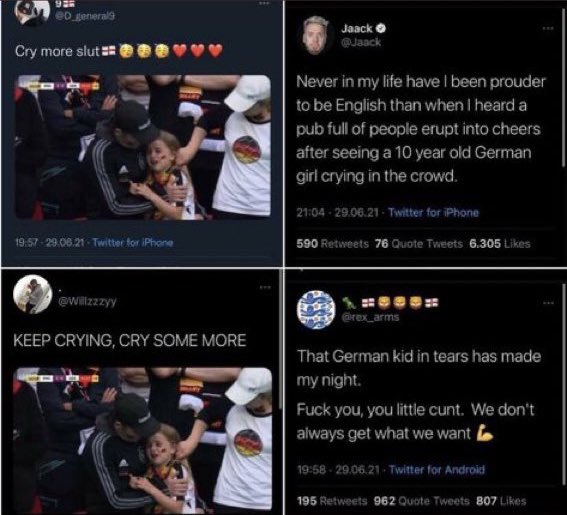Open the 962 Quote Tweets list
567x515 pixels.
[x=421, y=501]
